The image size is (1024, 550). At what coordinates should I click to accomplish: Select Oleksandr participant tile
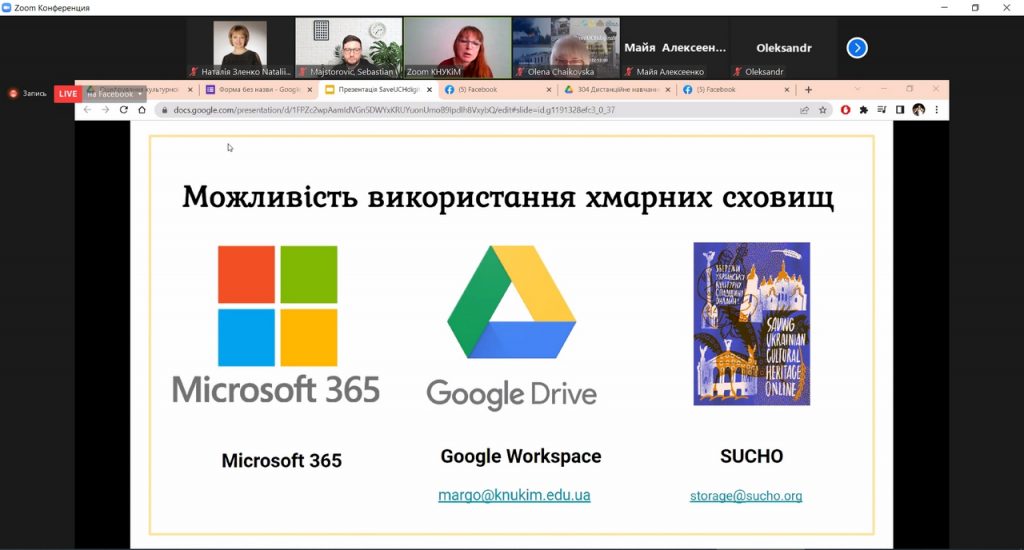coord(783,48)
